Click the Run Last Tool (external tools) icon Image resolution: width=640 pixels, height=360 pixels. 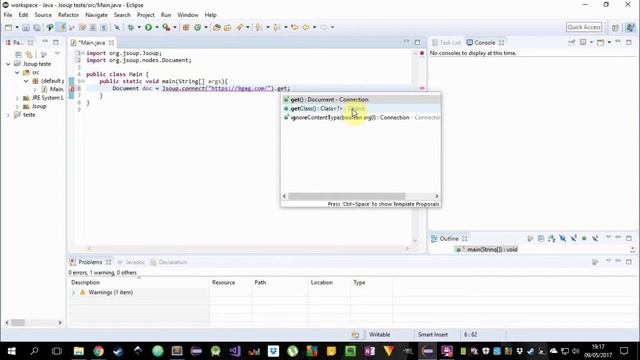[166, 27]
